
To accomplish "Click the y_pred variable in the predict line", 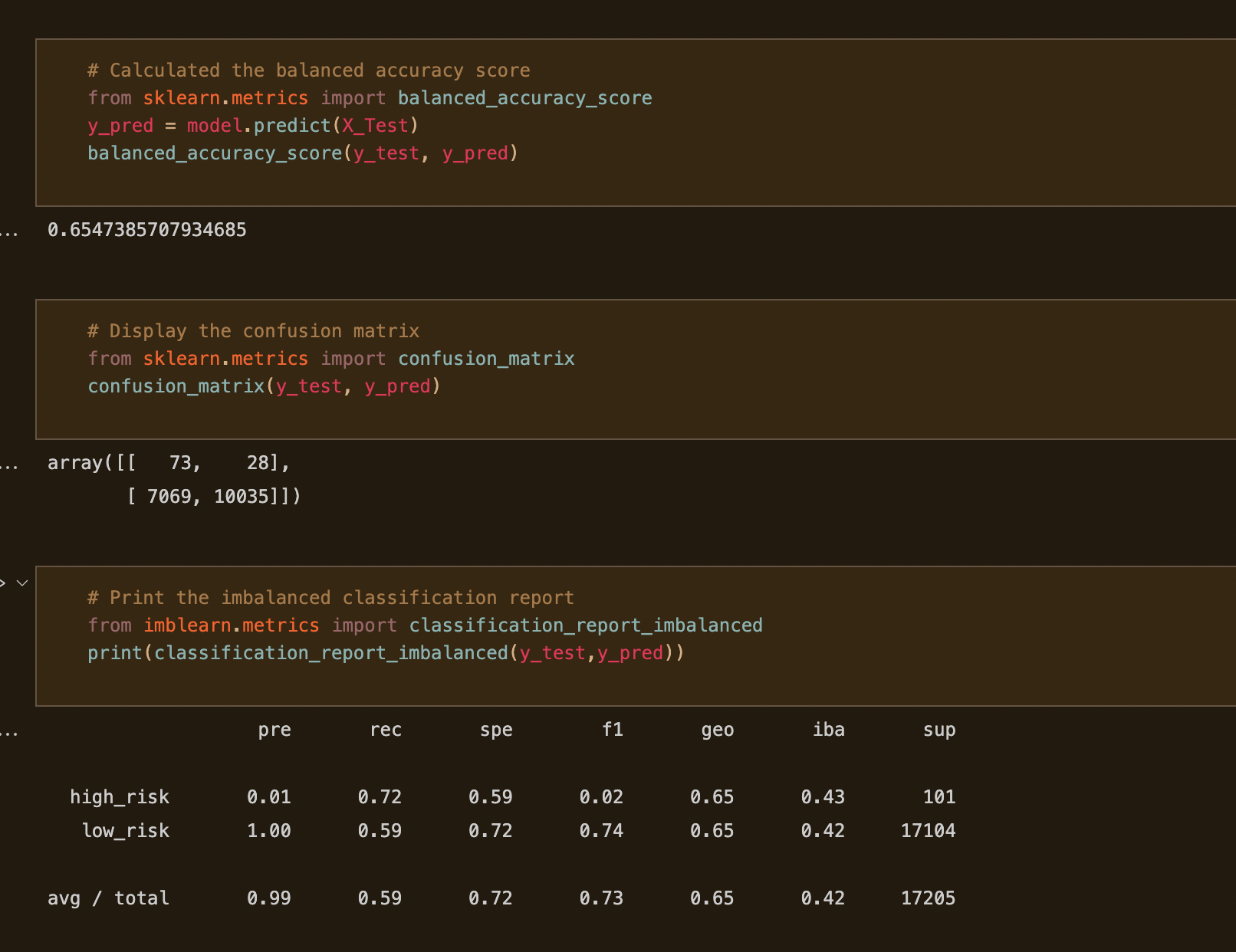I will (x=120, y=125).
